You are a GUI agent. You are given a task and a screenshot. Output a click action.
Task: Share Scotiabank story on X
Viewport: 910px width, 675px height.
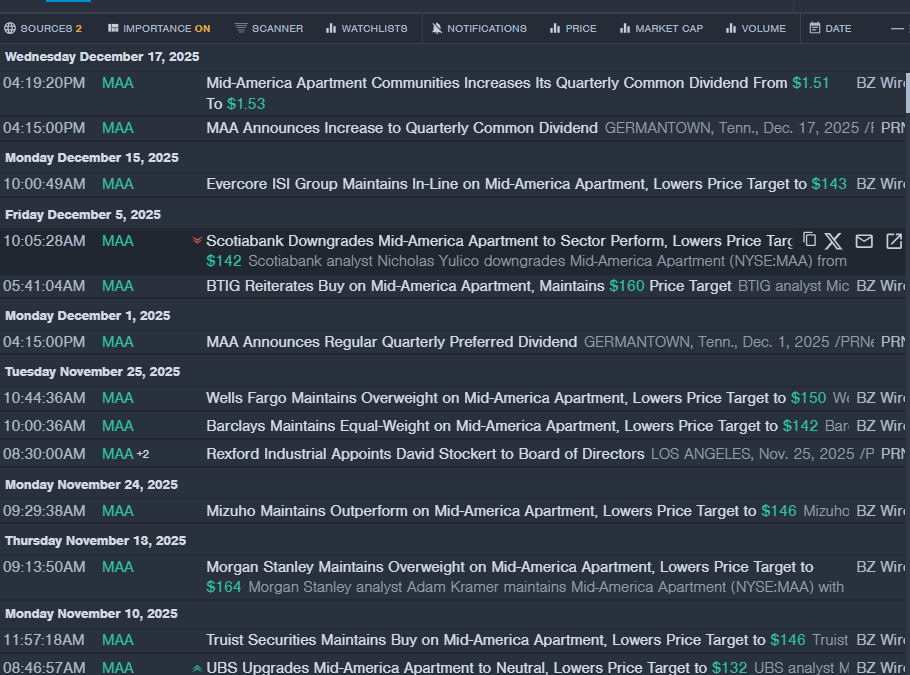[x=834, y=241]
